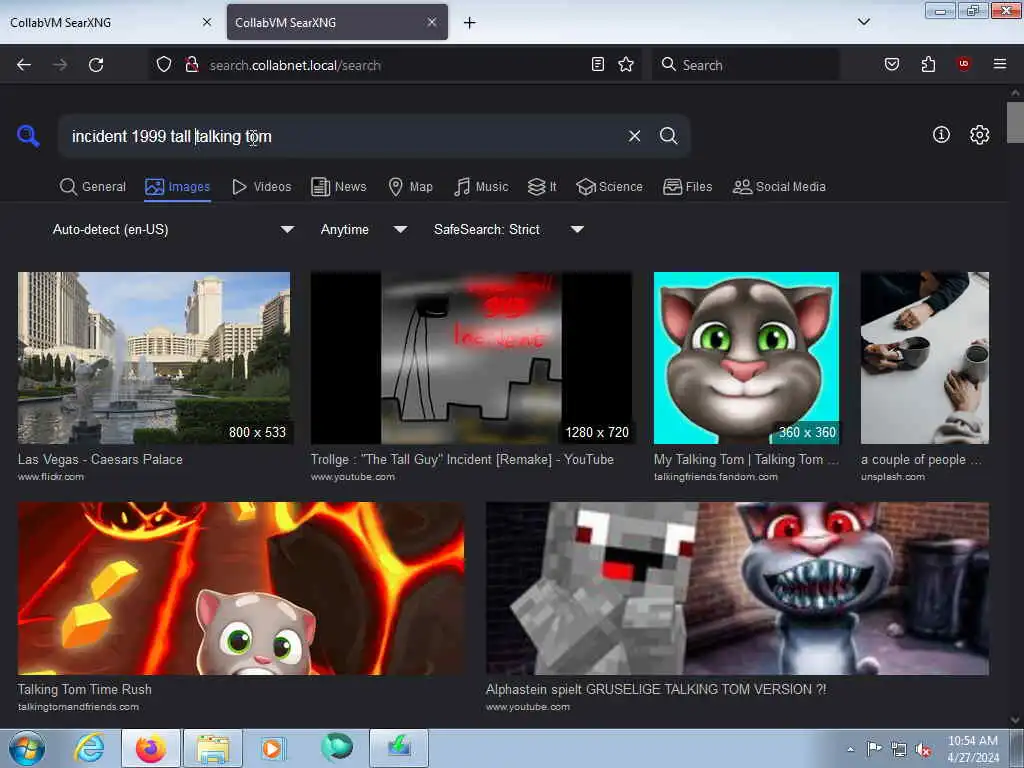Show hidden tray icons arrow
This screenshot has height=768, width=1024.
pyautogui.click(x=850, y=750)
